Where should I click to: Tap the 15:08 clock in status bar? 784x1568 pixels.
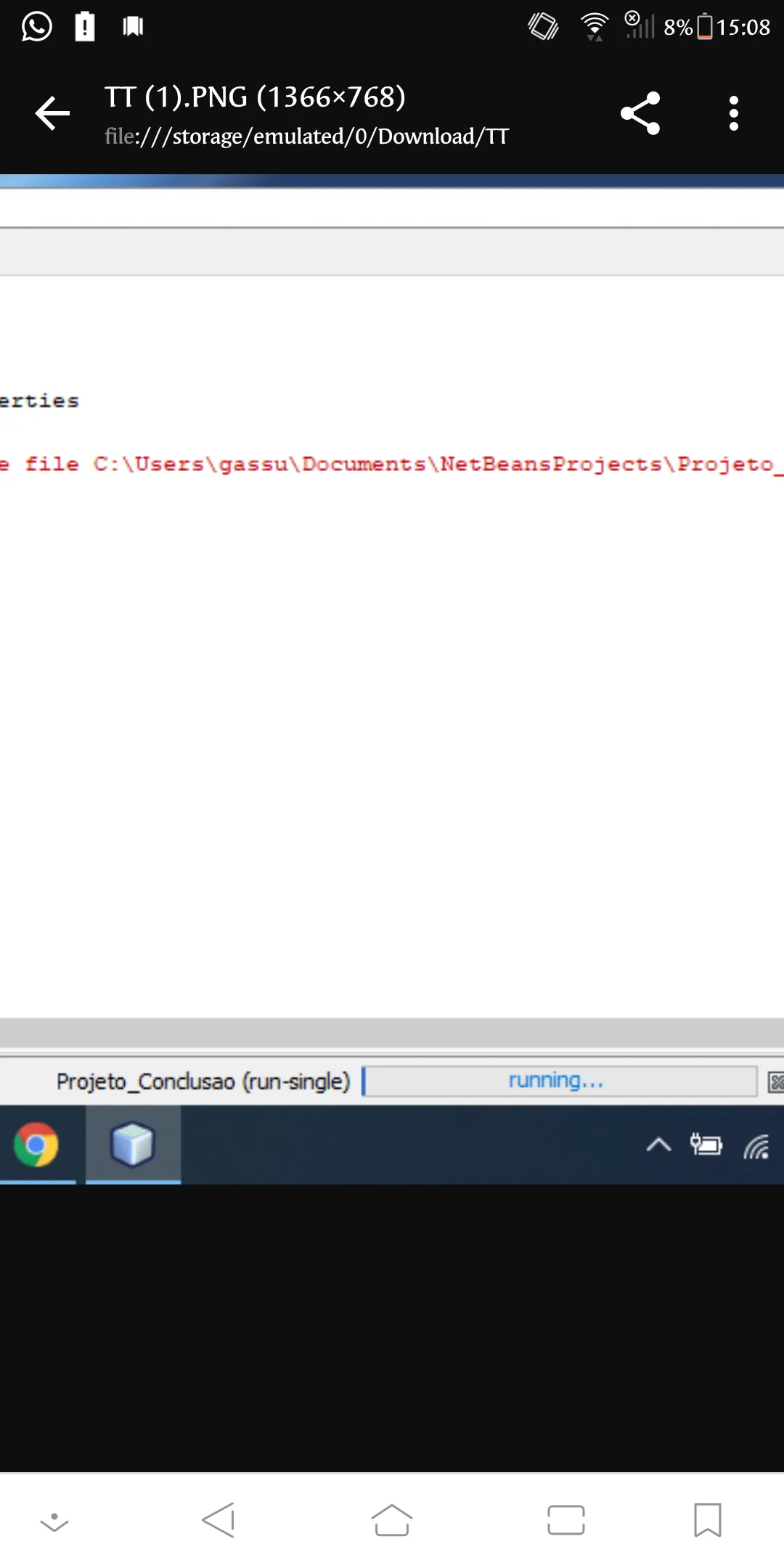[x=743, y=28]
